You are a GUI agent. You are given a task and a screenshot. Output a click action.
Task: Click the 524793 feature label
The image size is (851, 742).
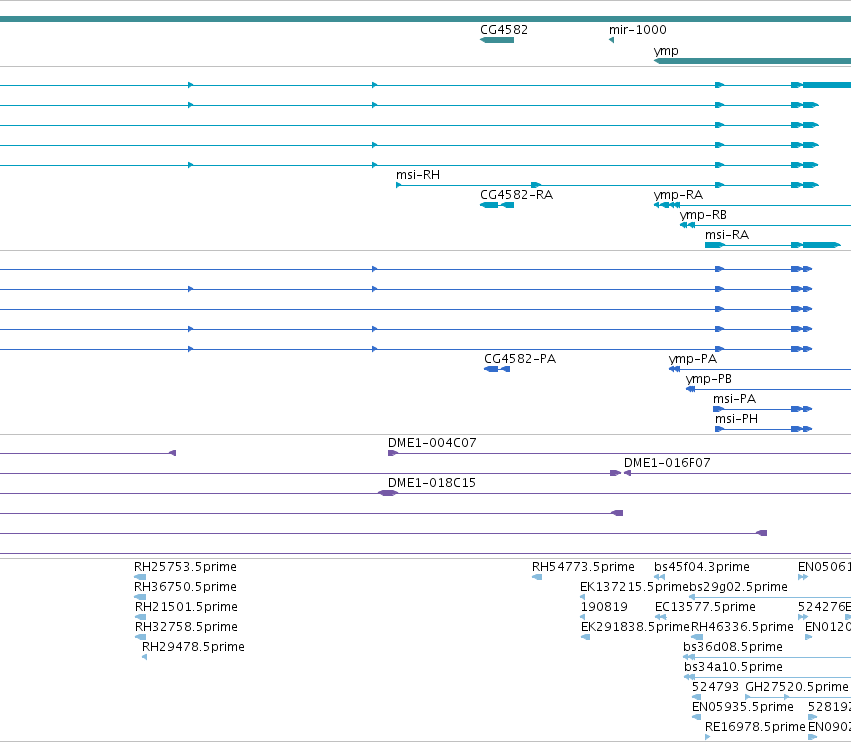(x=715, y=687)
